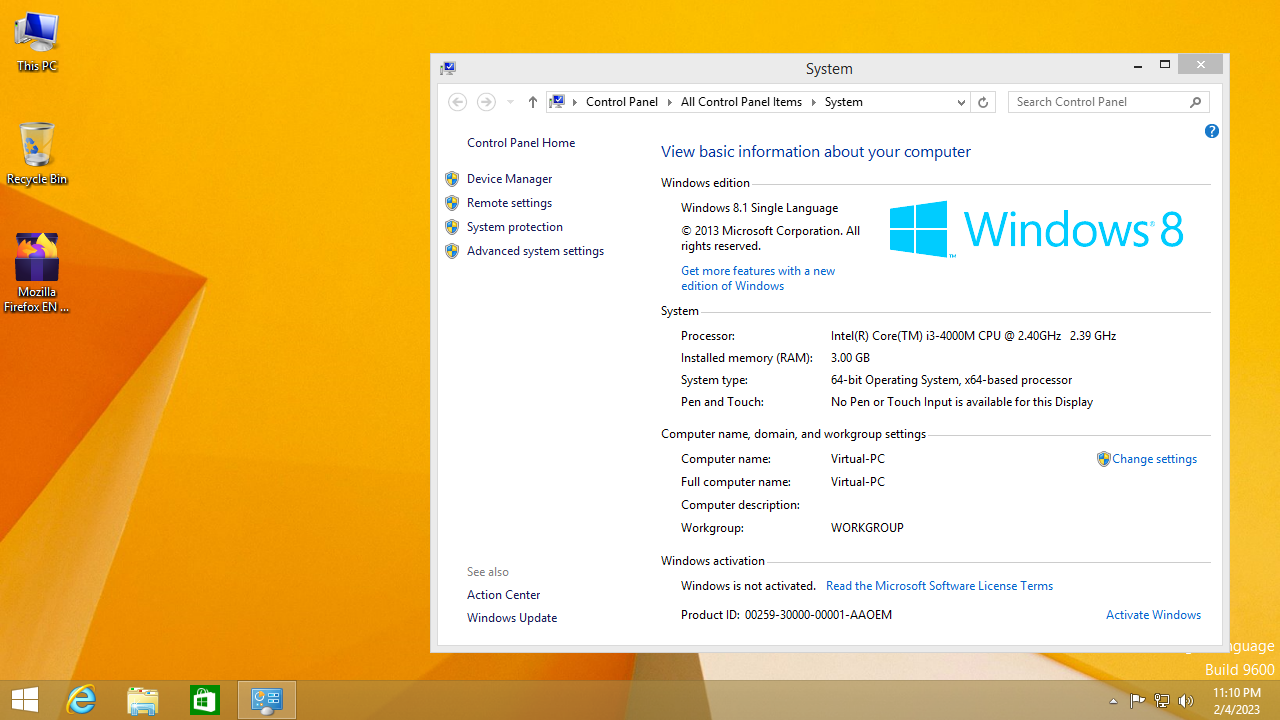Image resolution: width=1280 pixels, height=720 pixels.
Task: Expand breadcrumb arrow after Control Panel
Action: click(x=670, y=102)
